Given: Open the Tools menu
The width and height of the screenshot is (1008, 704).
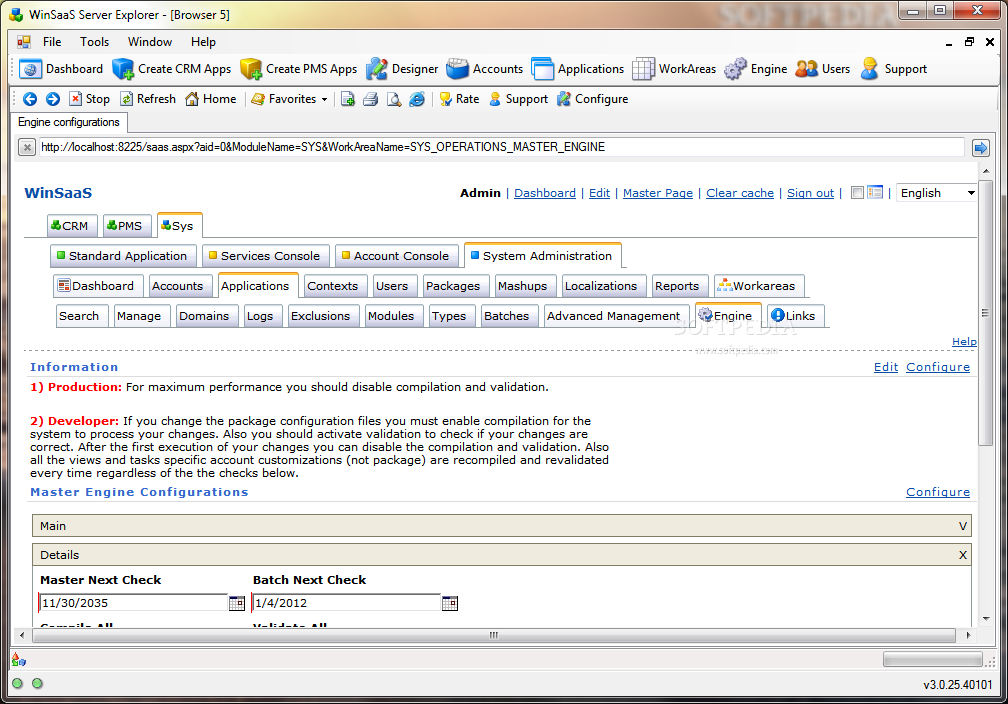Looking at the screenshot, I should coord(94,42).
